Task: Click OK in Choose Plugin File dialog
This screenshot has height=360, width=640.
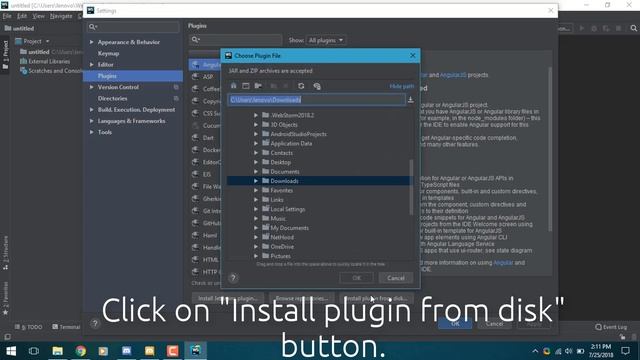Action: (x=356, y=278)
